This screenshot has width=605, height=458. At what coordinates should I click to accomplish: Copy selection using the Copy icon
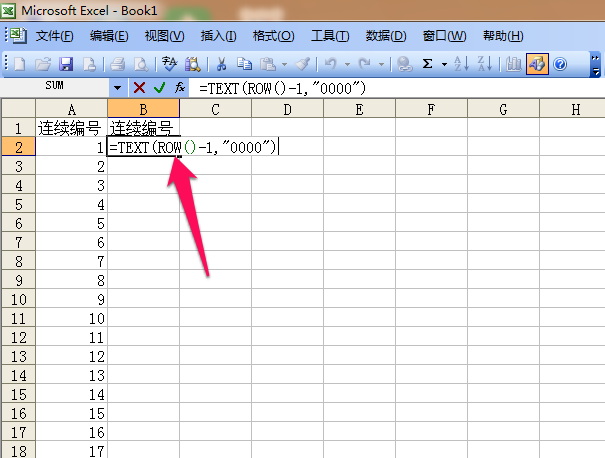244,64
